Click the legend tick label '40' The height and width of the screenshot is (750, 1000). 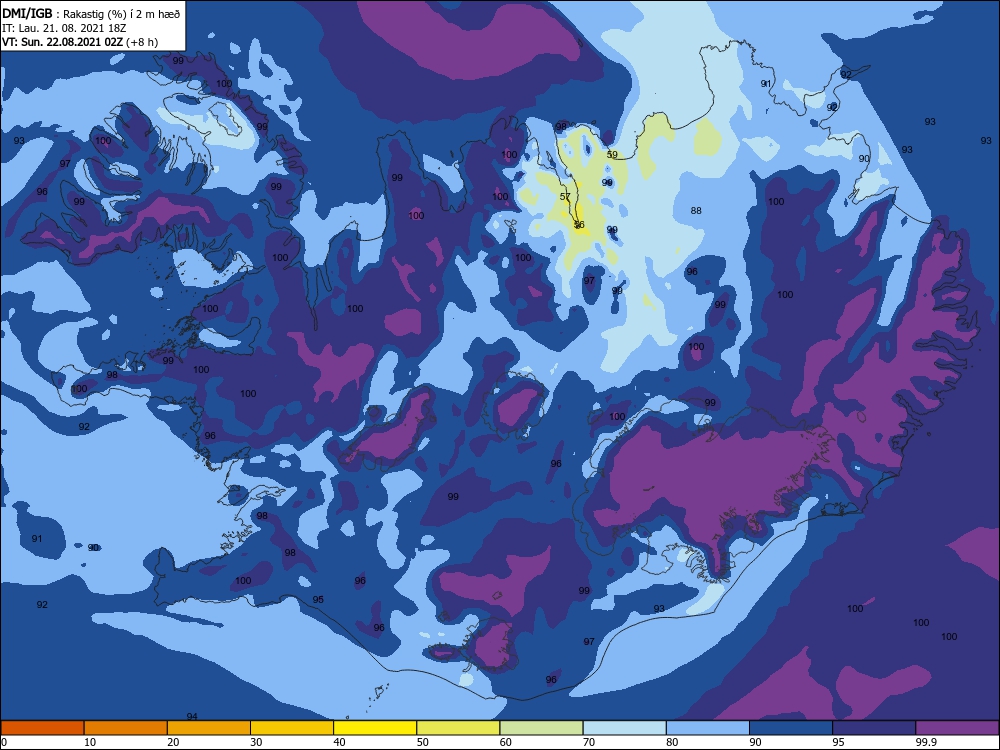click(339, 742)
